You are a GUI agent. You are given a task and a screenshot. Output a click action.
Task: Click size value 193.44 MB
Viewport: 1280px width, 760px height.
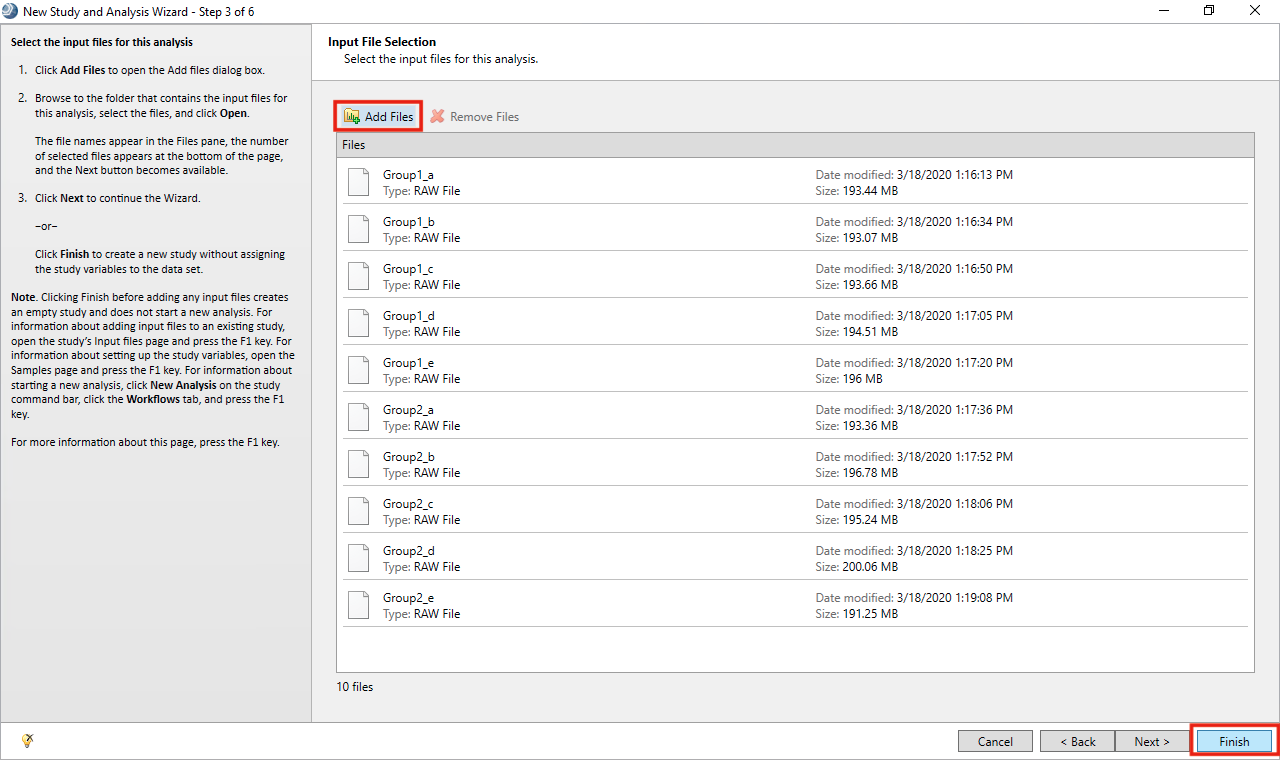870,191
